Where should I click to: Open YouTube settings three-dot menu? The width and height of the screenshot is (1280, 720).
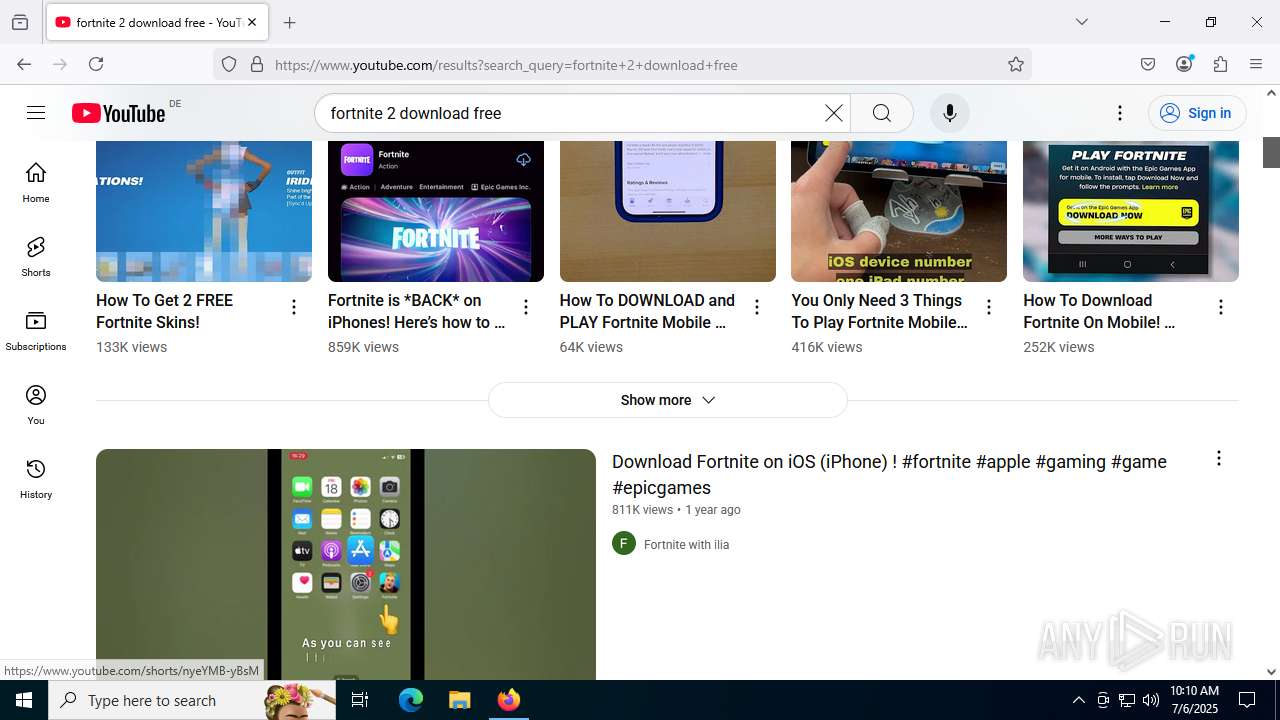coord(1120,113)
